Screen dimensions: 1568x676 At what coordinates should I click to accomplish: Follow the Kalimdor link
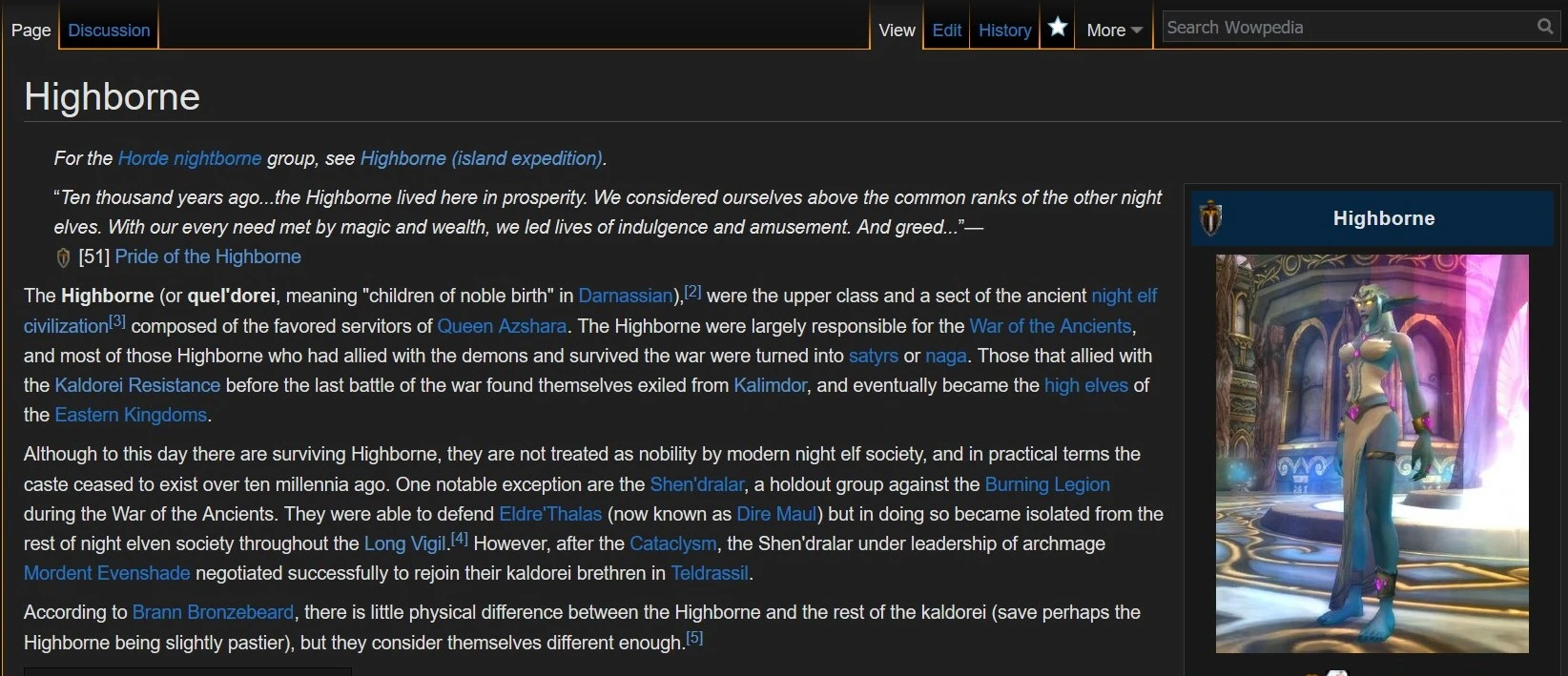pyautogui.click(x=770, y=385)
